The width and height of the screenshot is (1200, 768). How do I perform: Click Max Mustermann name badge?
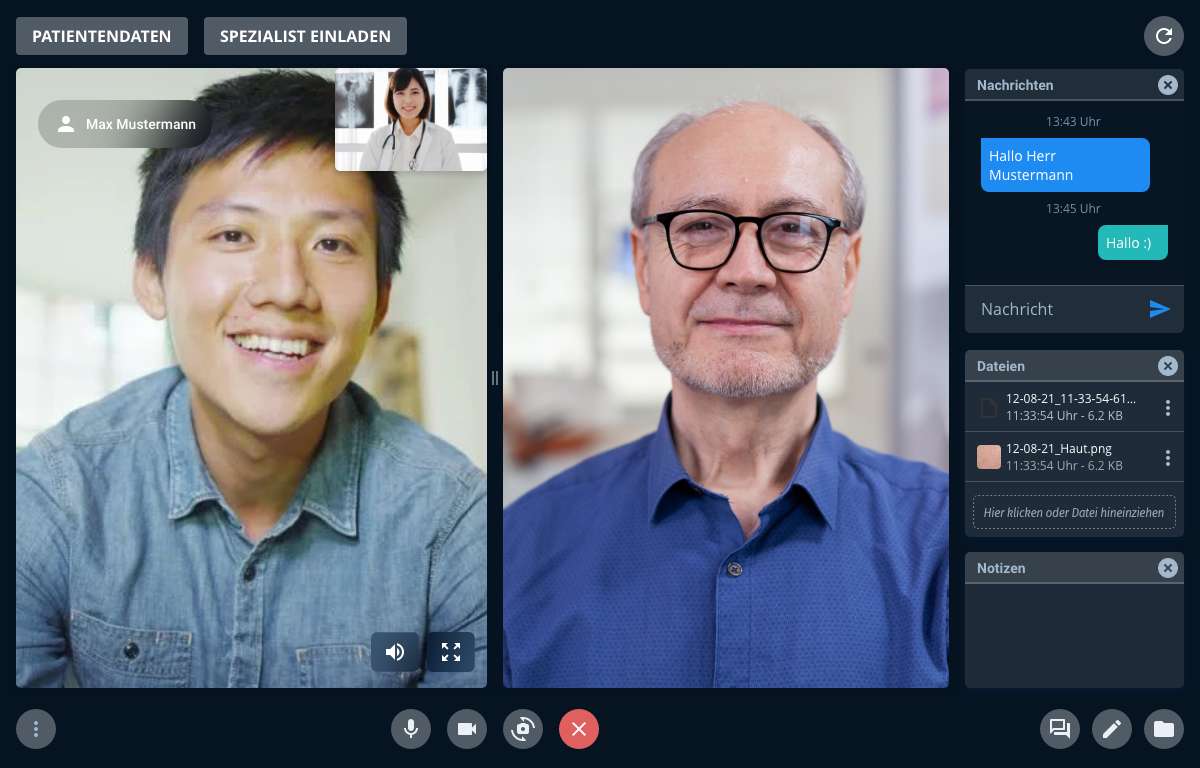click(x=125, y=124)
